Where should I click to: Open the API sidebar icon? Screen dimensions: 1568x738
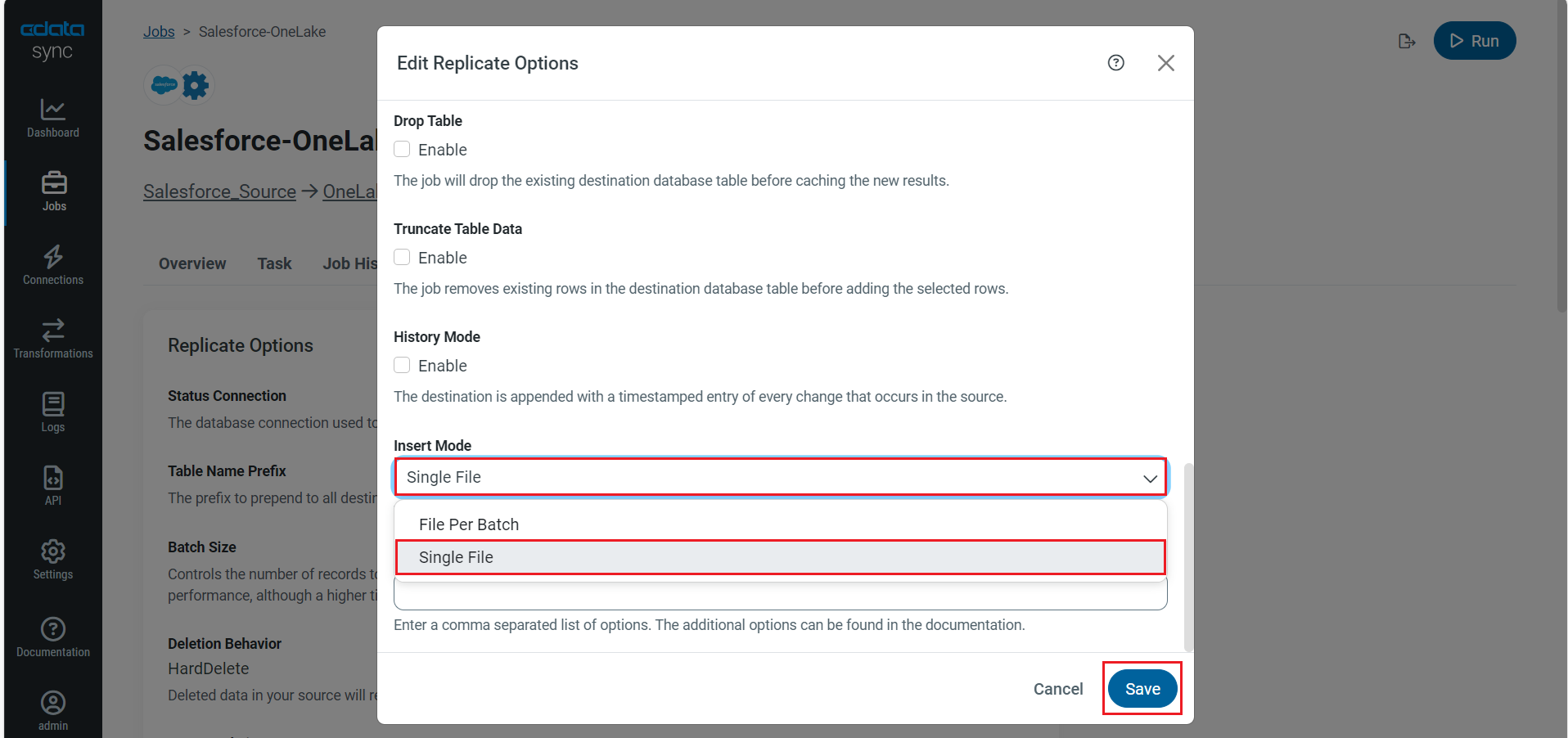pos(53,487)
